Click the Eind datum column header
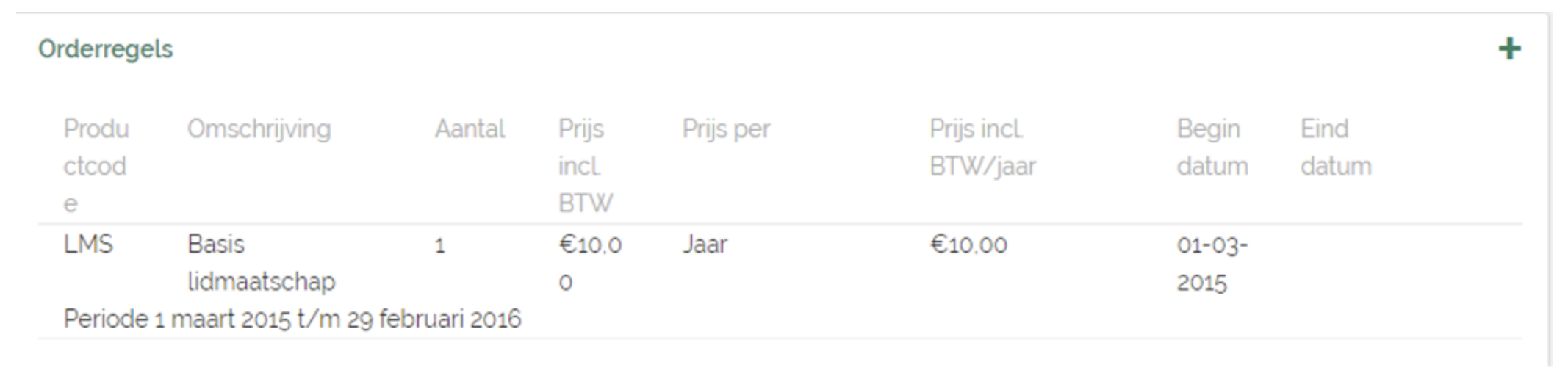Image resolution: width=1568 pixels, height=376 pixels. click(1335, 148)
